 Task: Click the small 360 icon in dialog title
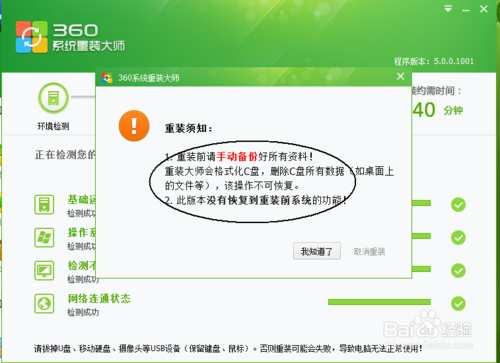tap(107, 78)
